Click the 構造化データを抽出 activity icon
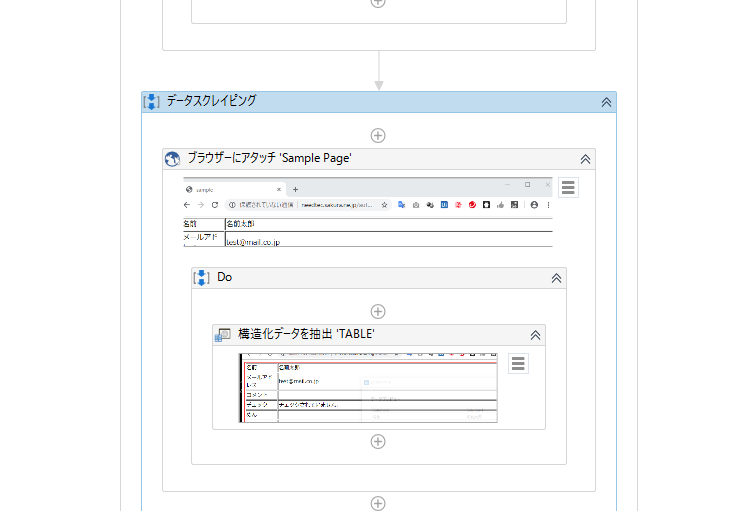 (223, 335)
